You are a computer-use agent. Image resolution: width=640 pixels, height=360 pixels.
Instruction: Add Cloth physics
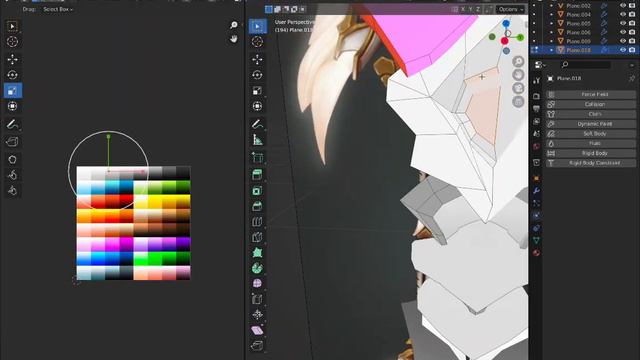(591, 114)
